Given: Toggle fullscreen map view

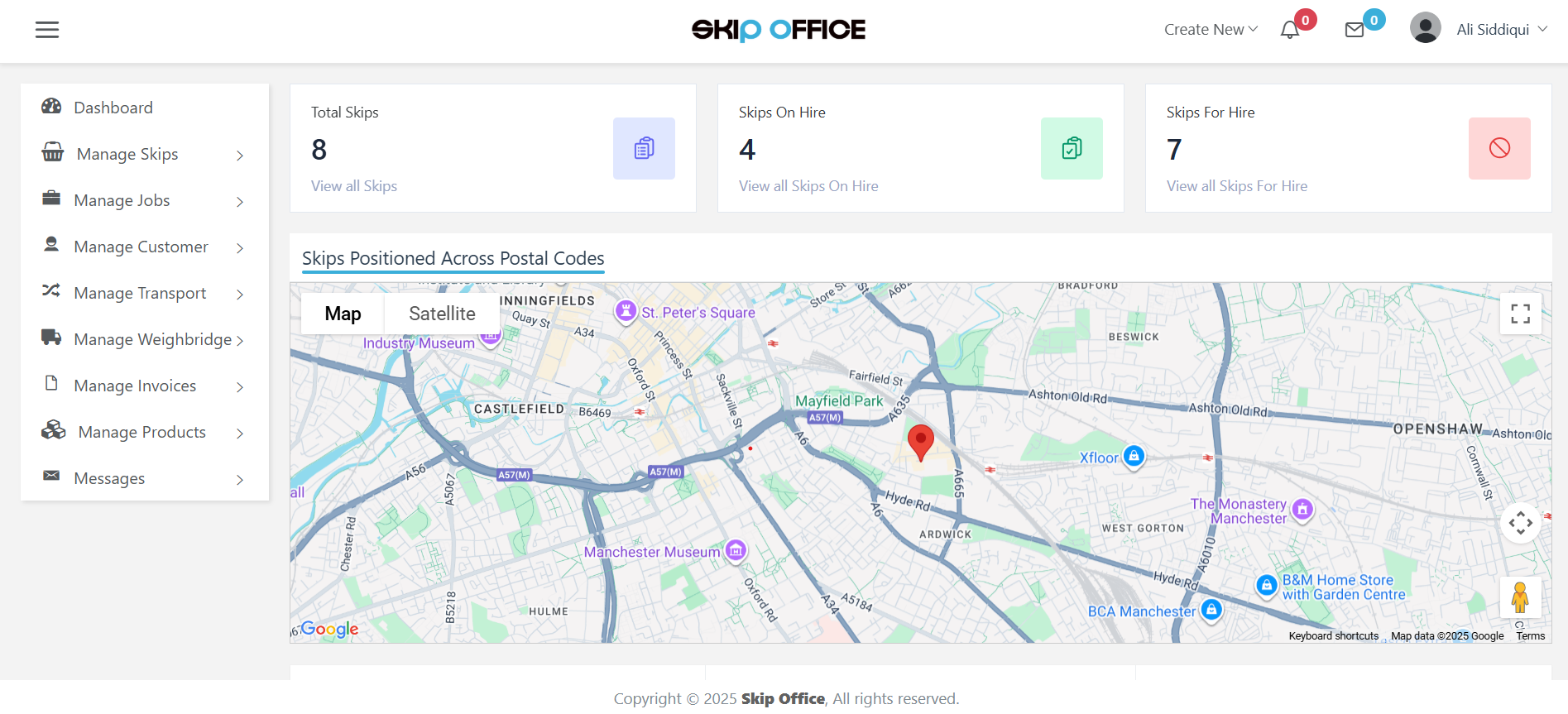Looking at the screenshot, I should point(1520,314).
